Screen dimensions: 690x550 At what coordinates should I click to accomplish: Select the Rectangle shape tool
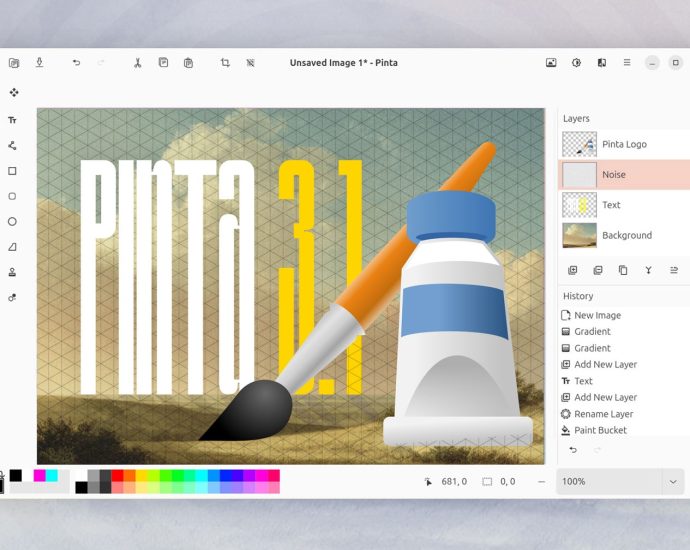click(x=13, y=171)
